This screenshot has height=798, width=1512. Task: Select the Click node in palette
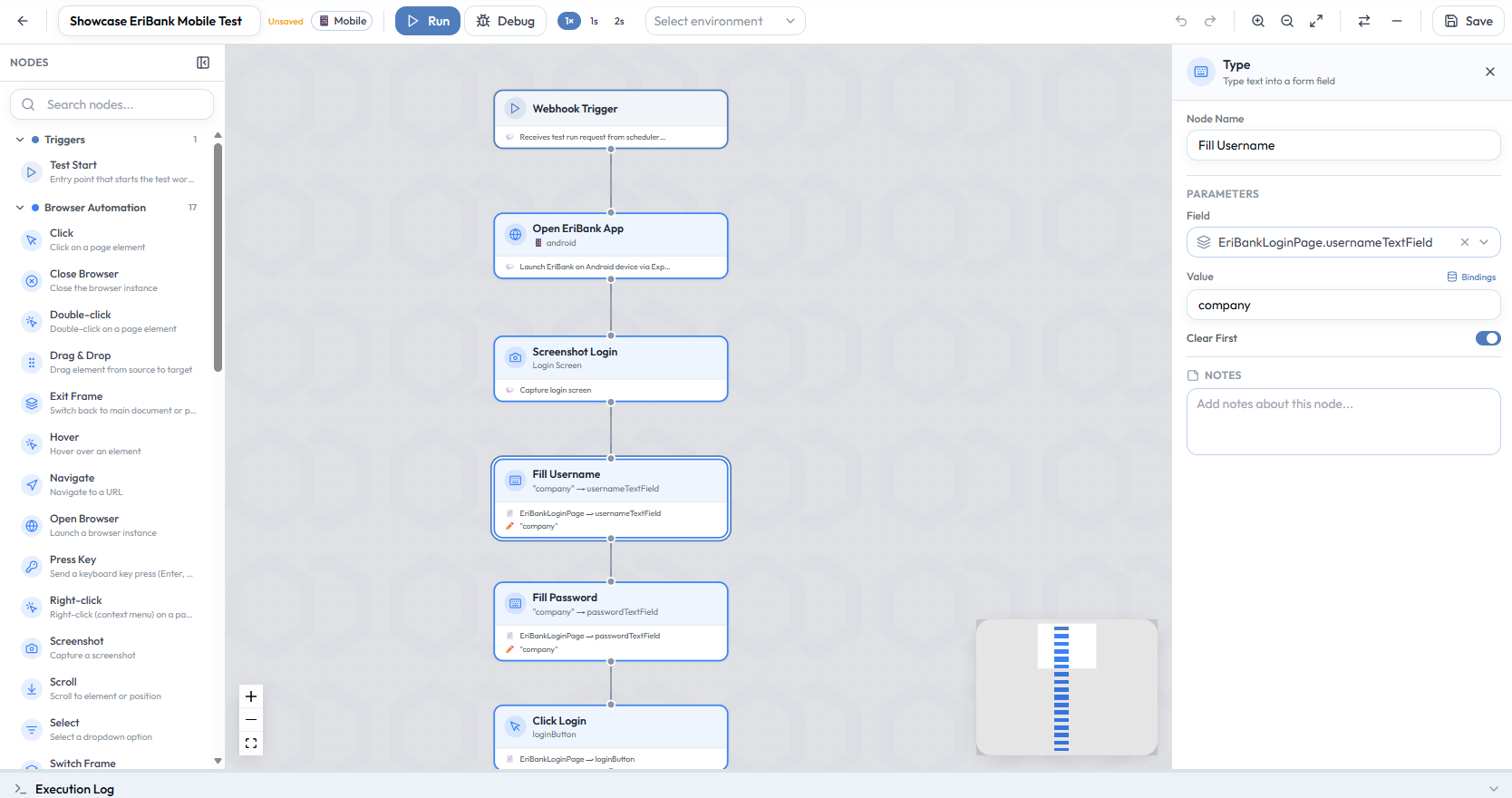point(109,240)
